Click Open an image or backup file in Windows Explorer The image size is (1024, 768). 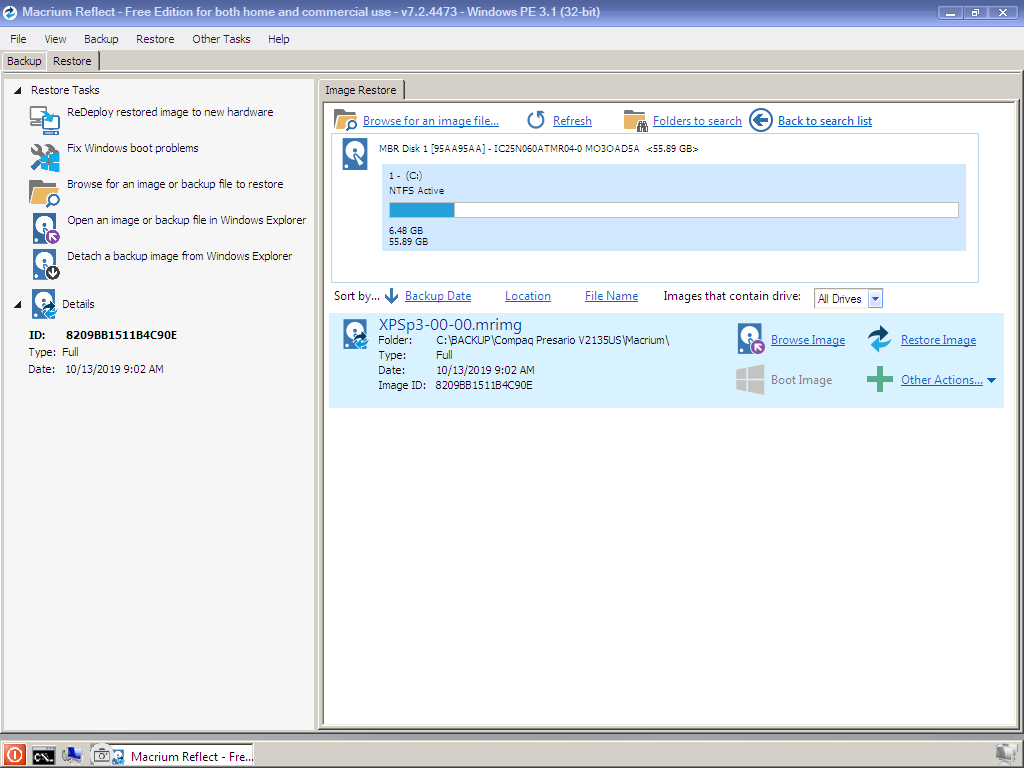[x=187, y=220]
